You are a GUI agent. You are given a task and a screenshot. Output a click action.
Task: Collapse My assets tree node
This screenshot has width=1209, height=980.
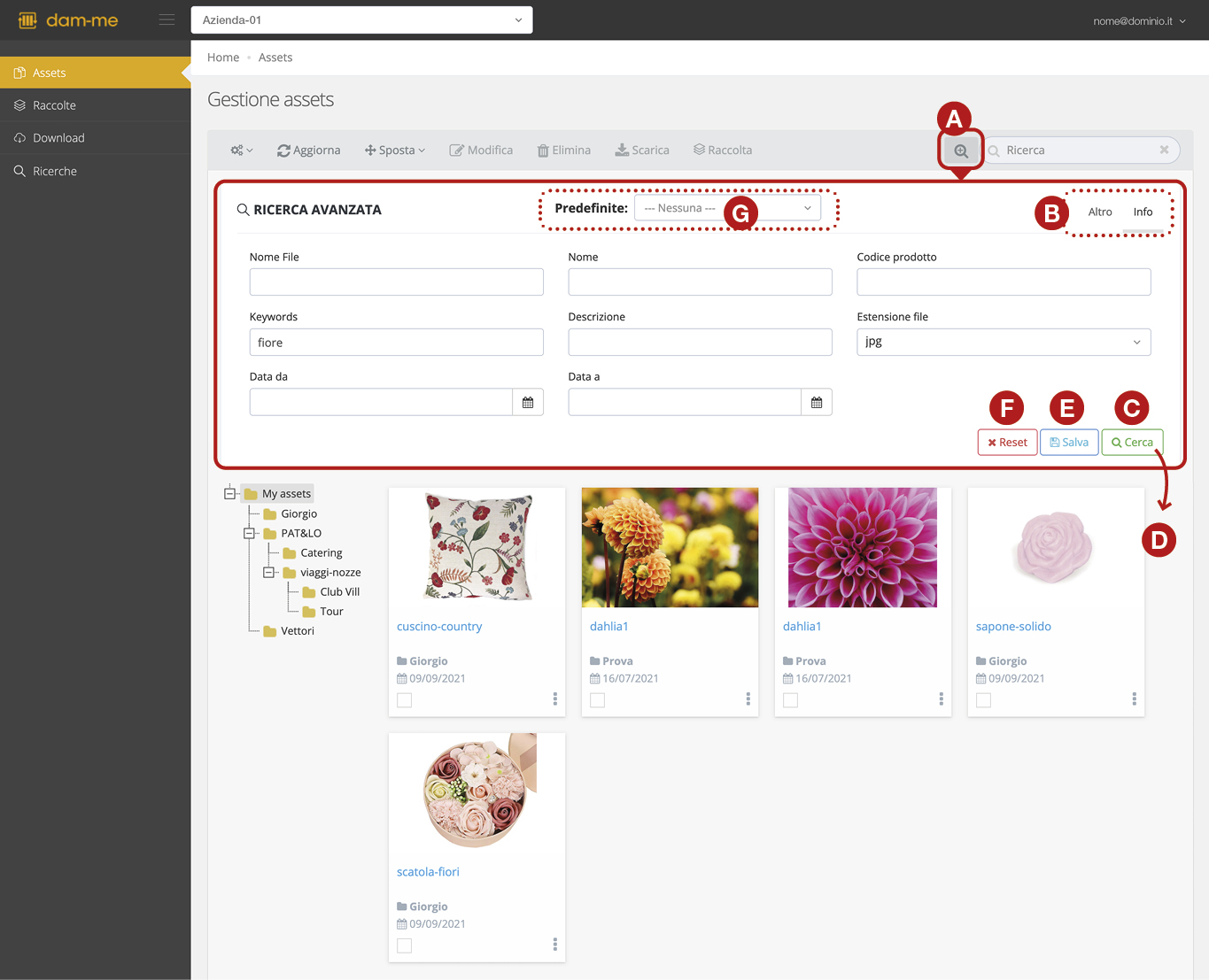click(230, 494)
